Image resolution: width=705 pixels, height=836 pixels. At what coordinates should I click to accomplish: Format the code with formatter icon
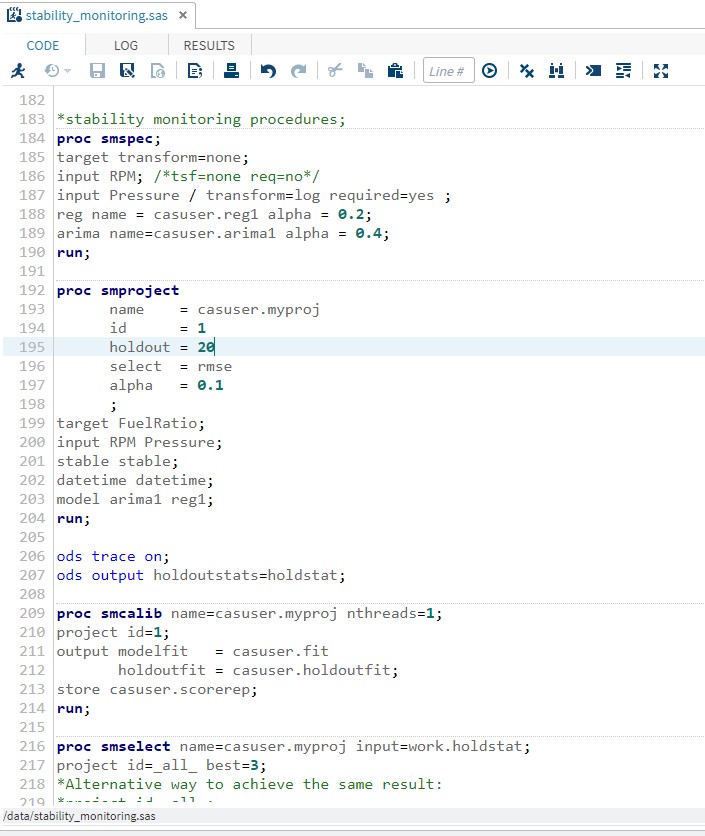[624, 71]
